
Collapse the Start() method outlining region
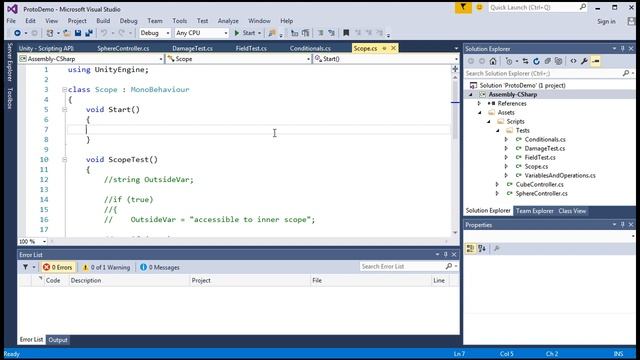coord(64,109)
